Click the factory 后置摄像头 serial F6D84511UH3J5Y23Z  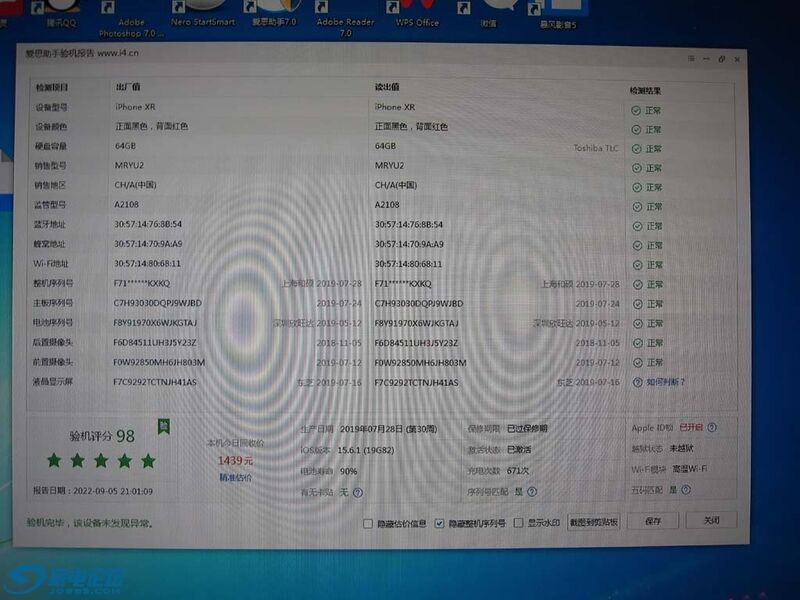click(x=155, y=342)
